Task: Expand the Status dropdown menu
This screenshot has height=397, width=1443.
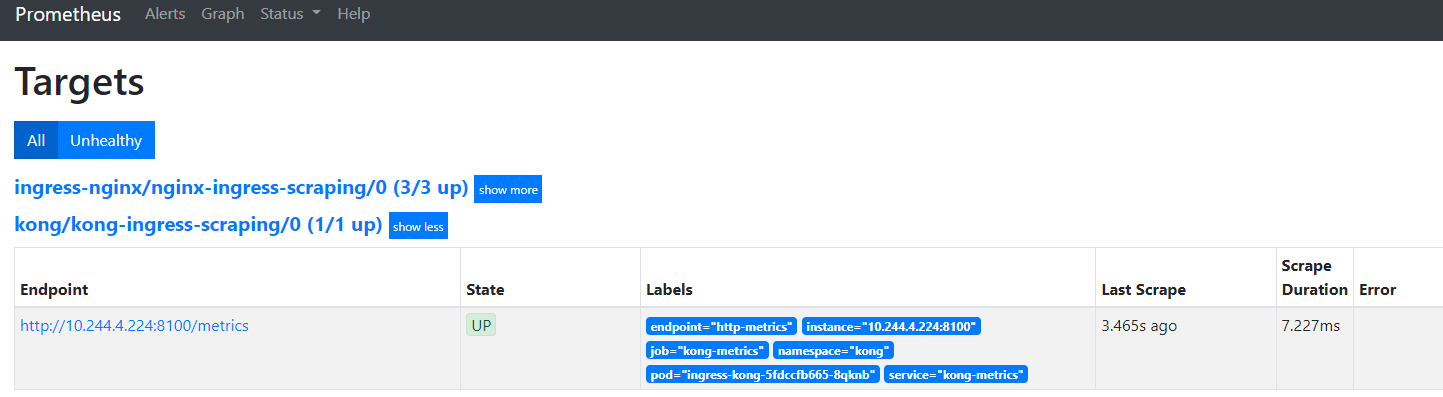Action: point(290,14)
